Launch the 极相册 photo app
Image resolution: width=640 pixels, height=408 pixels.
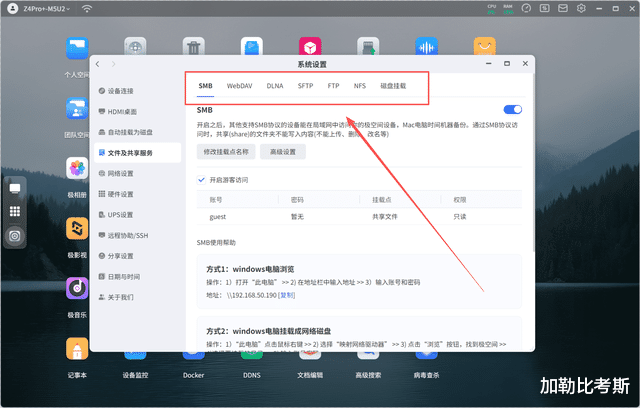tap(77, 168)
